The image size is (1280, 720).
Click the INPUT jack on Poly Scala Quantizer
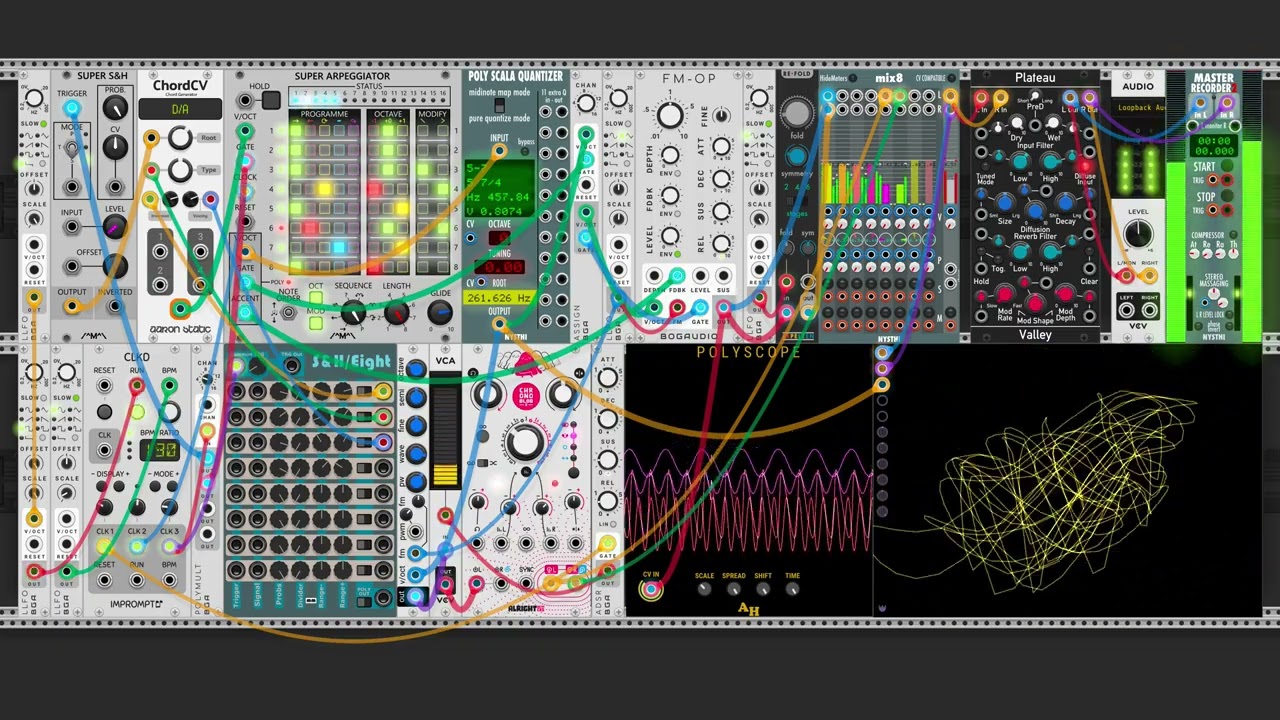pyautogui.click(x=499, y=152)
